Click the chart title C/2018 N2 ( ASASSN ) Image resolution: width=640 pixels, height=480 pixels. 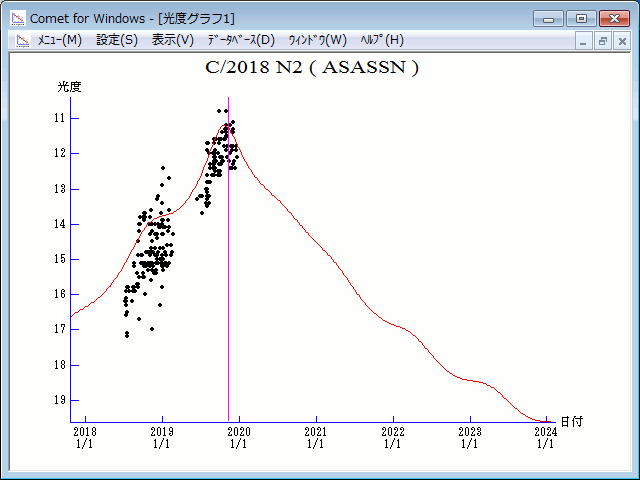click(312, 67)
